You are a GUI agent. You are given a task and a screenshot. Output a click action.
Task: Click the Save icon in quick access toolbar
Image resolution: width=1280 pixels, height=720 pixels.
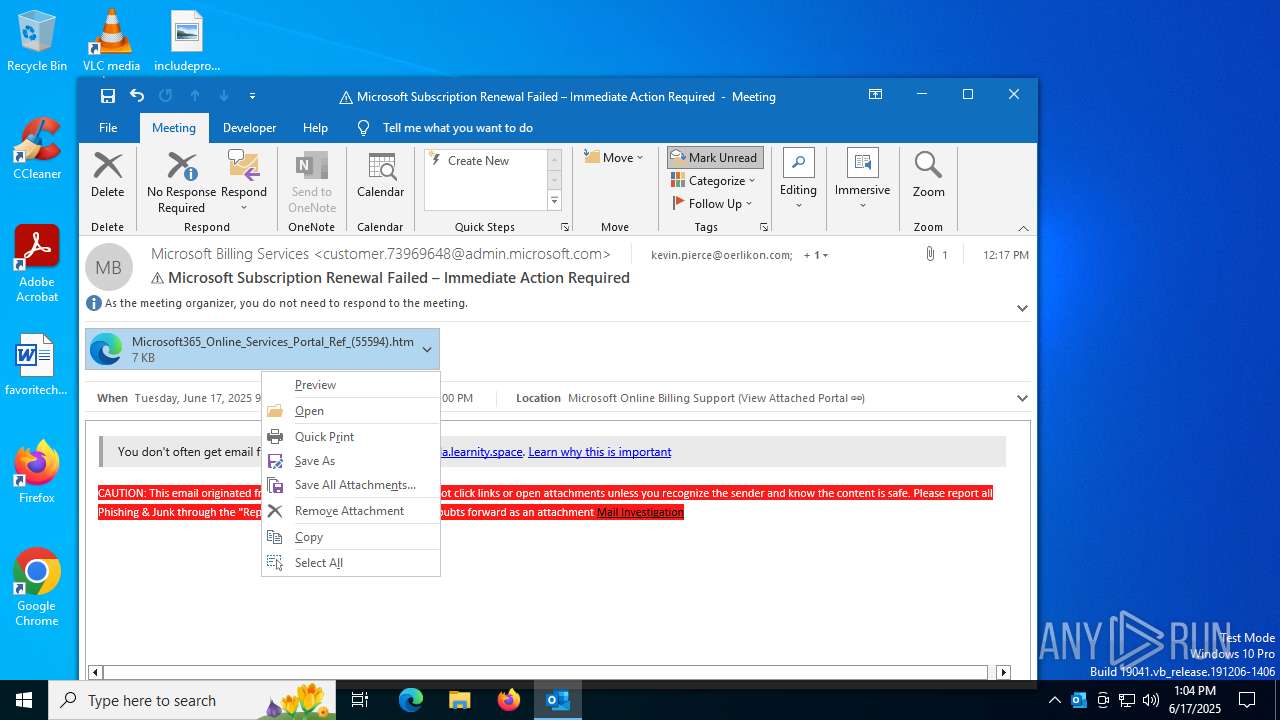click(108, 96)
